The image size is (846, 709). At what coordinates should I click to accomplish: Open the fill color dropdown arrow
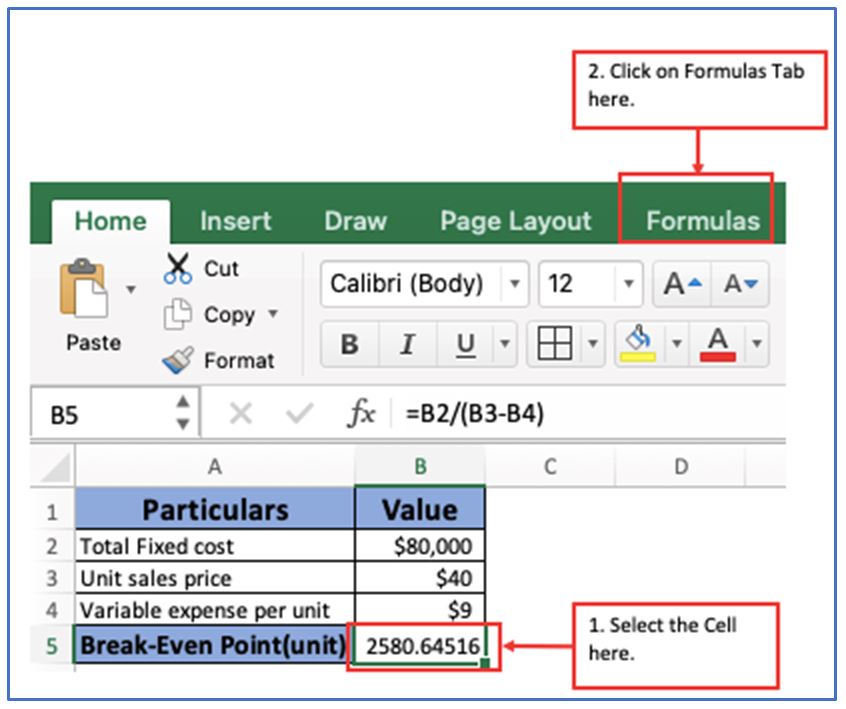677,343
